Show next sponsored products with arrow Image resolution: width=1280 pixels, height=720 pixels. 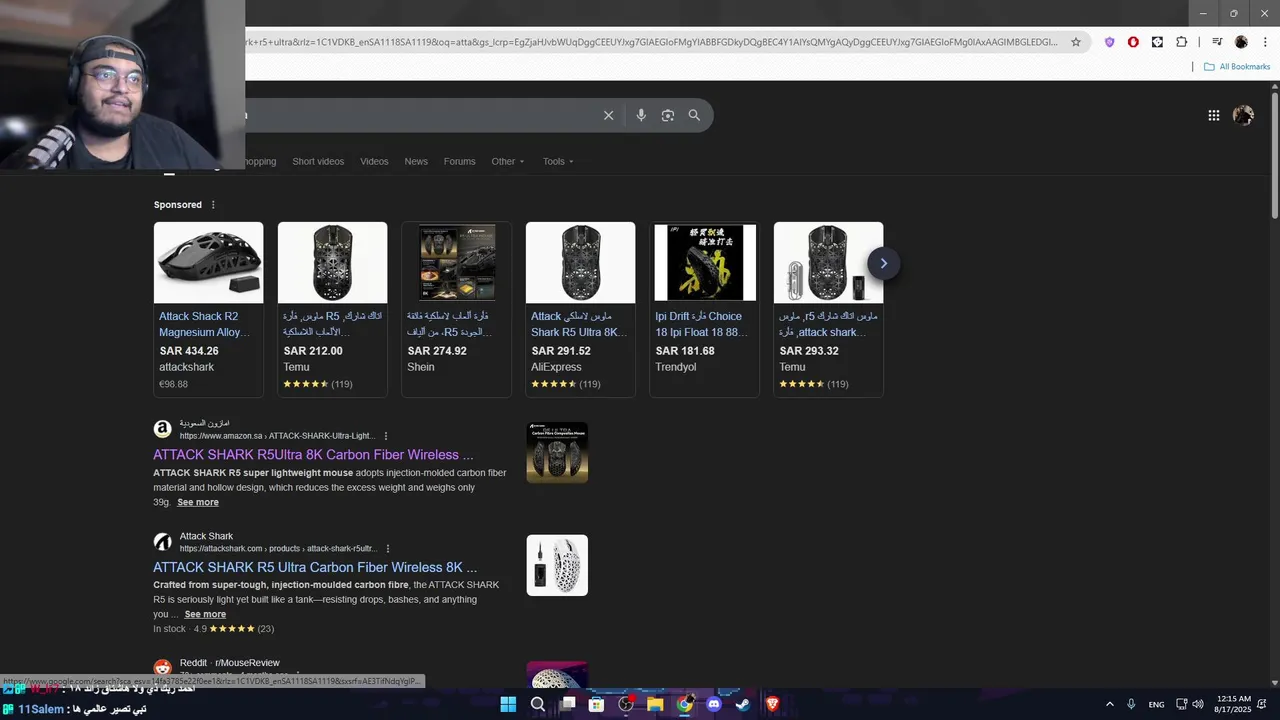coord(883,263)
